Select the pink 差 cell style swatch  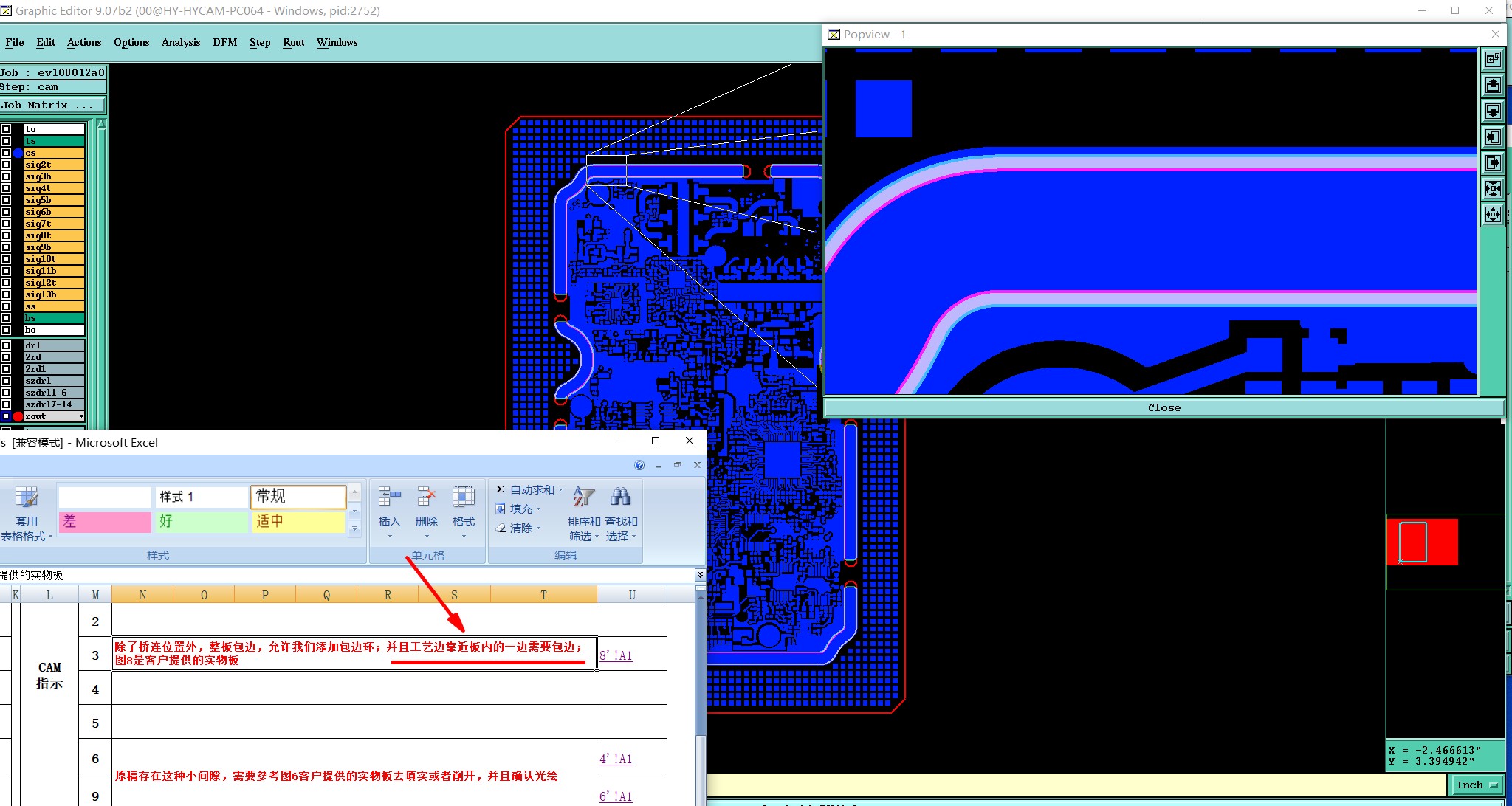(x=104, y=522)
